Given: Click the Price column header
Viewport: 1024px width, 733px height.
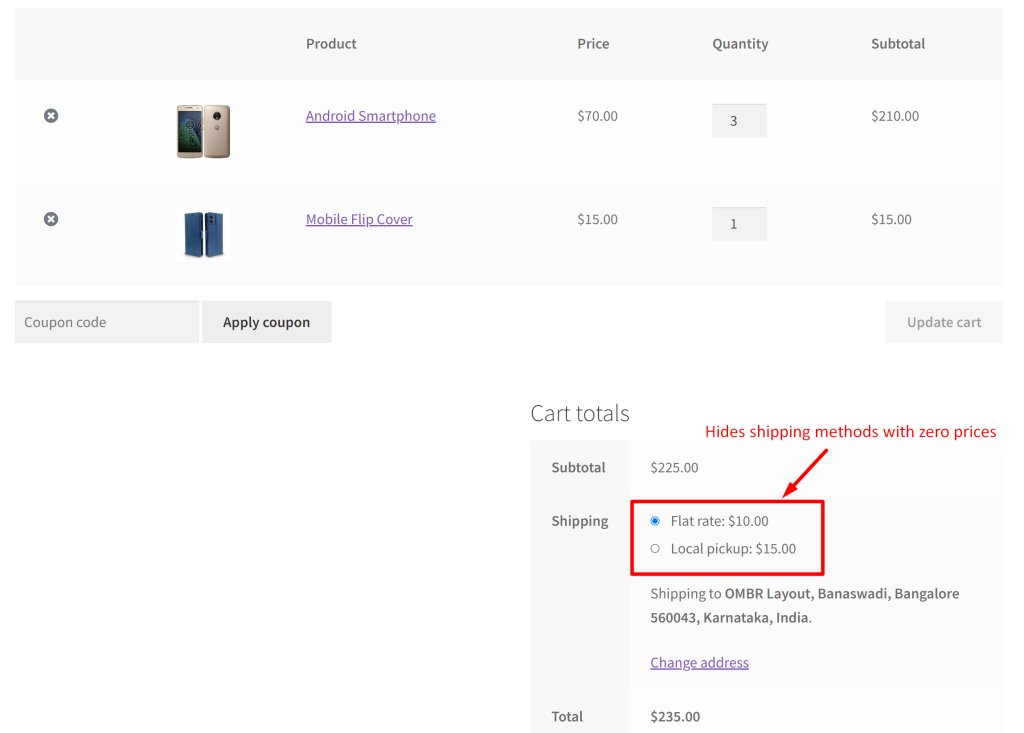Looking at the screenshot, I should [x=593, y=44].
